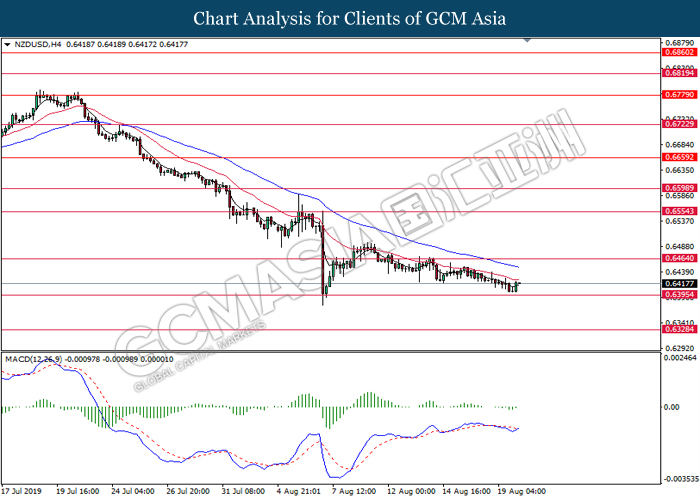Image resolution: width=700 pixels, height=500 pixels.
Task: Click the 0.65860 price scale value
Action: [x=680, y=196]
